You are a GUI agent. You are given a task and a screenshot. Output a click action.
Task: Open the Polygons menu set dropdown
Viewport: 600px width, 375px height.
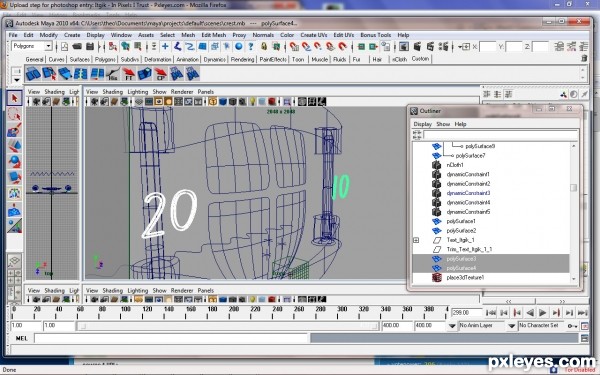(32, 46)
